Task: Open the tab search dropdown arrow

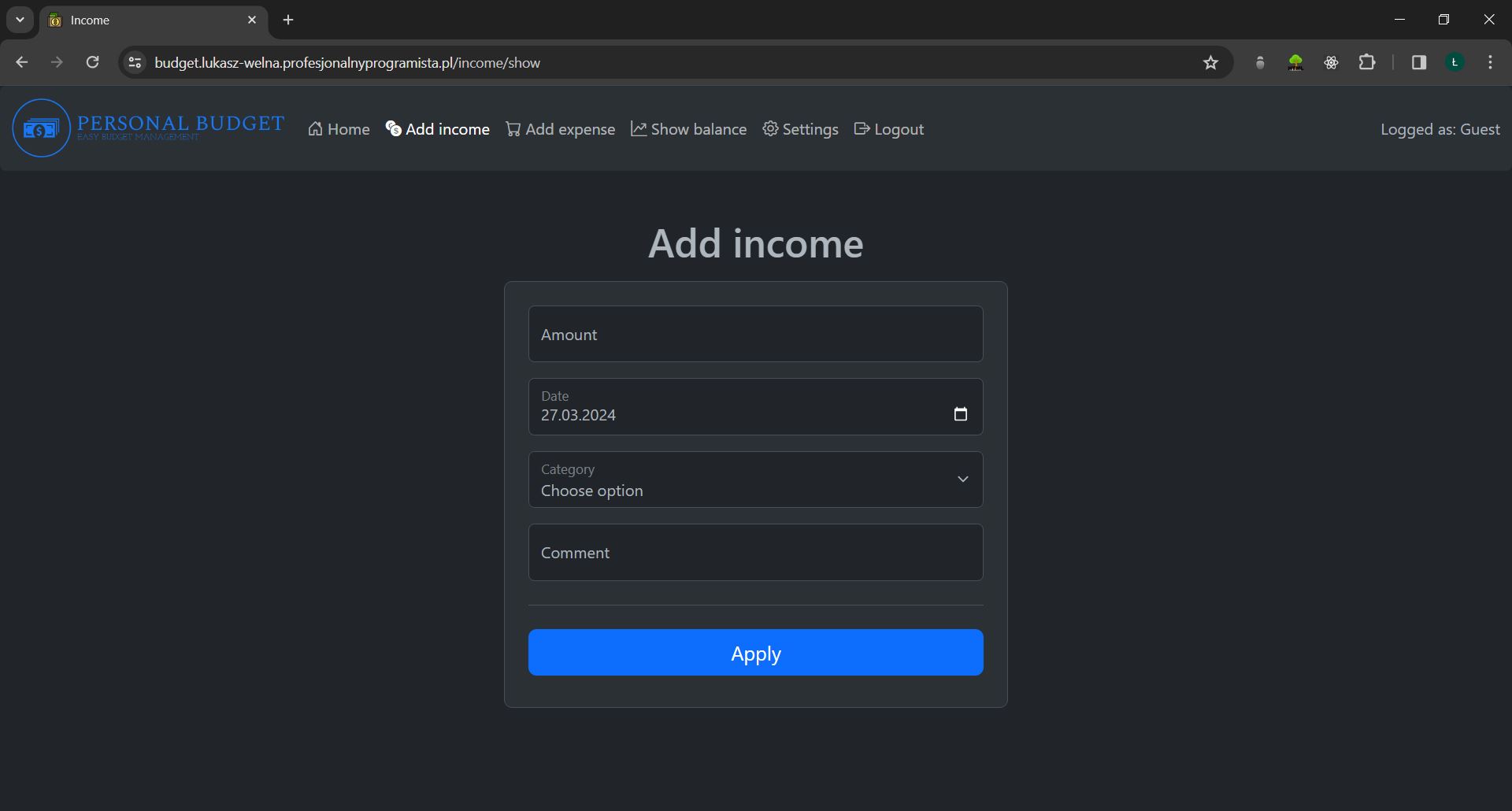Action: [x=20, y=20]
